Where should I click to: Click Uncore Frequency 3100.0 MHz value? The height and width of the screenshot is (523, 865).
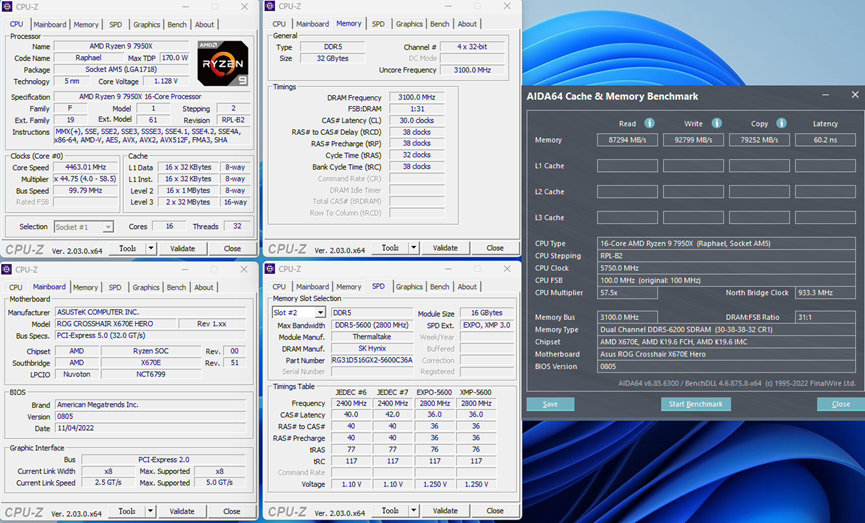click(x=472, y=70)
